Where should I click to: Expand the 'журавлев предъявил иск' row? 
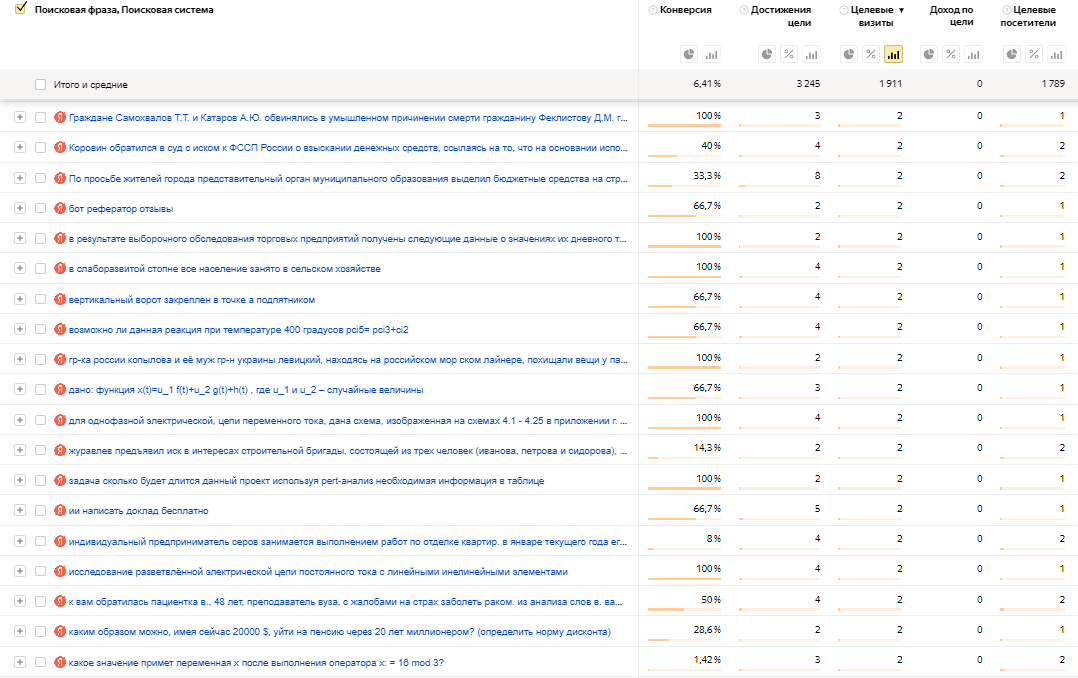click(20, 450)
